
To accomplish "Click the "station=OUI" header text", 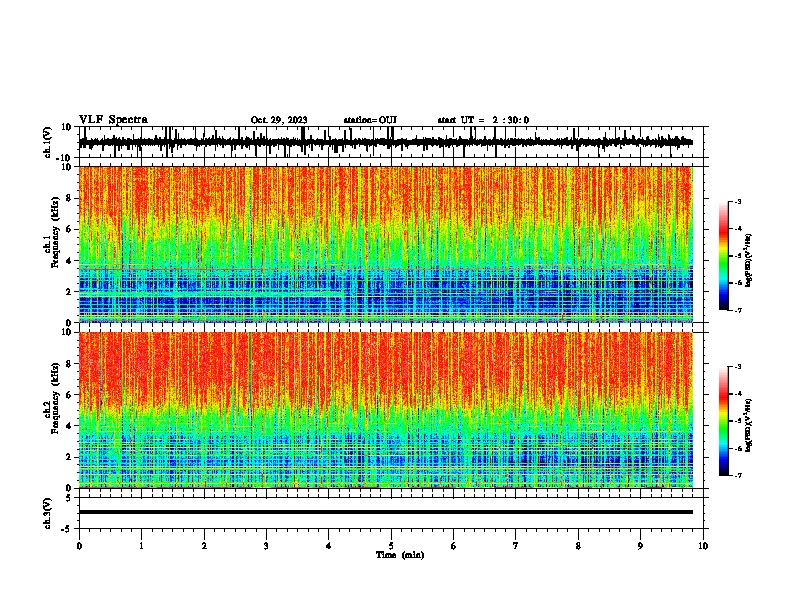I will (x=370, y=120).
